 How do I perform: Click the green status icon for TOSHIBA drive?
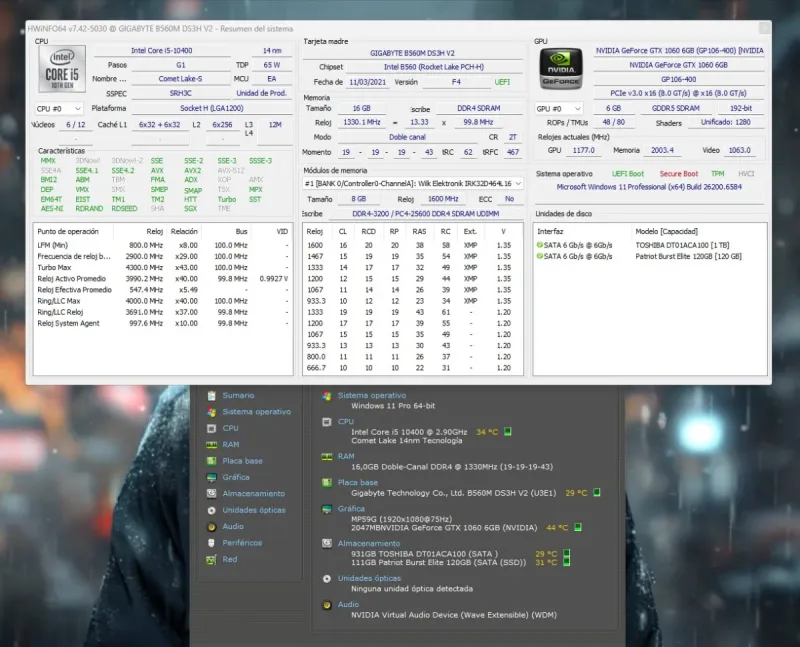540,245
